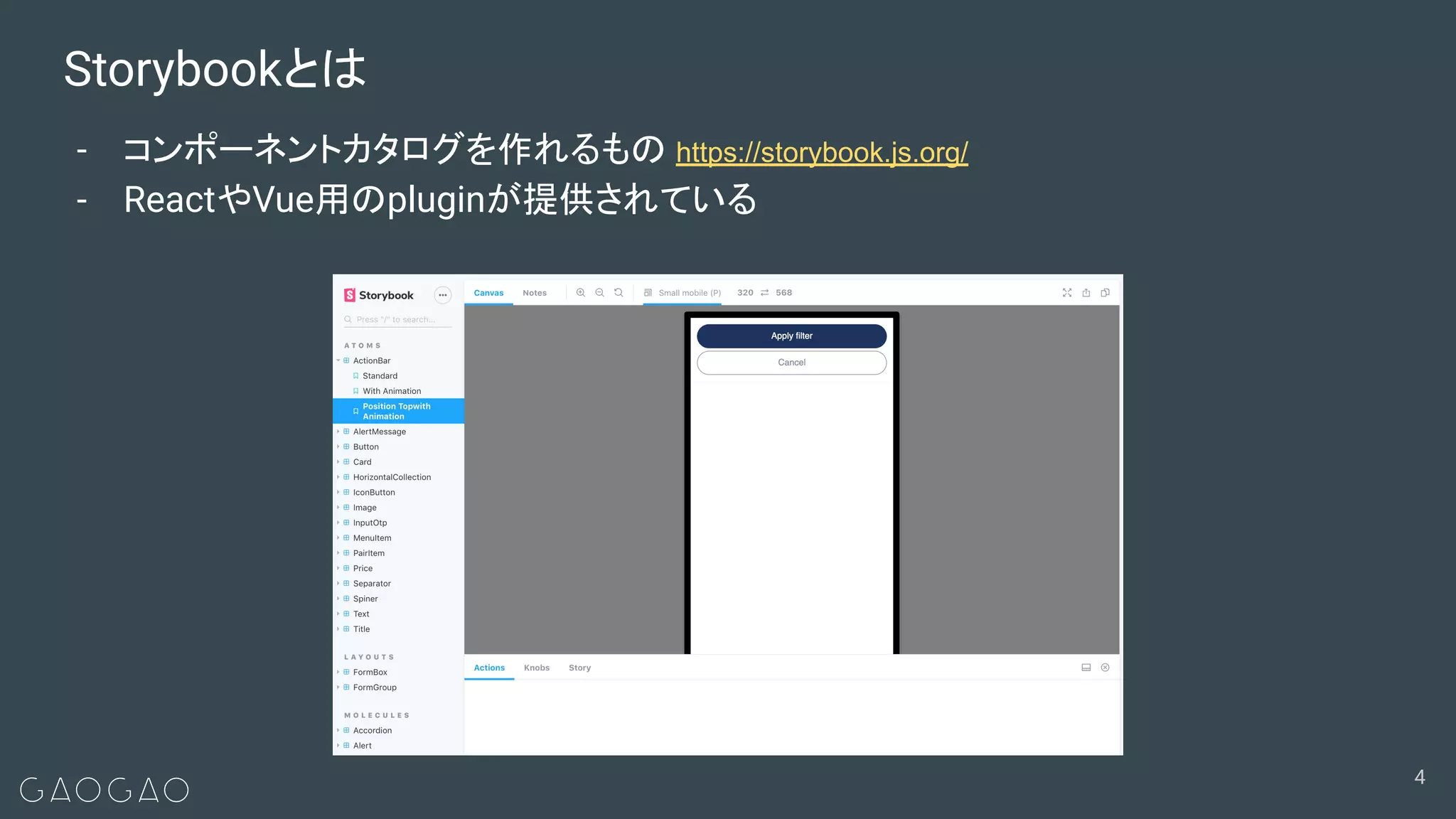Click the LAYOUTS section heading
The width and height of the screenshot is (1456, 819).
tap(369, 657)
